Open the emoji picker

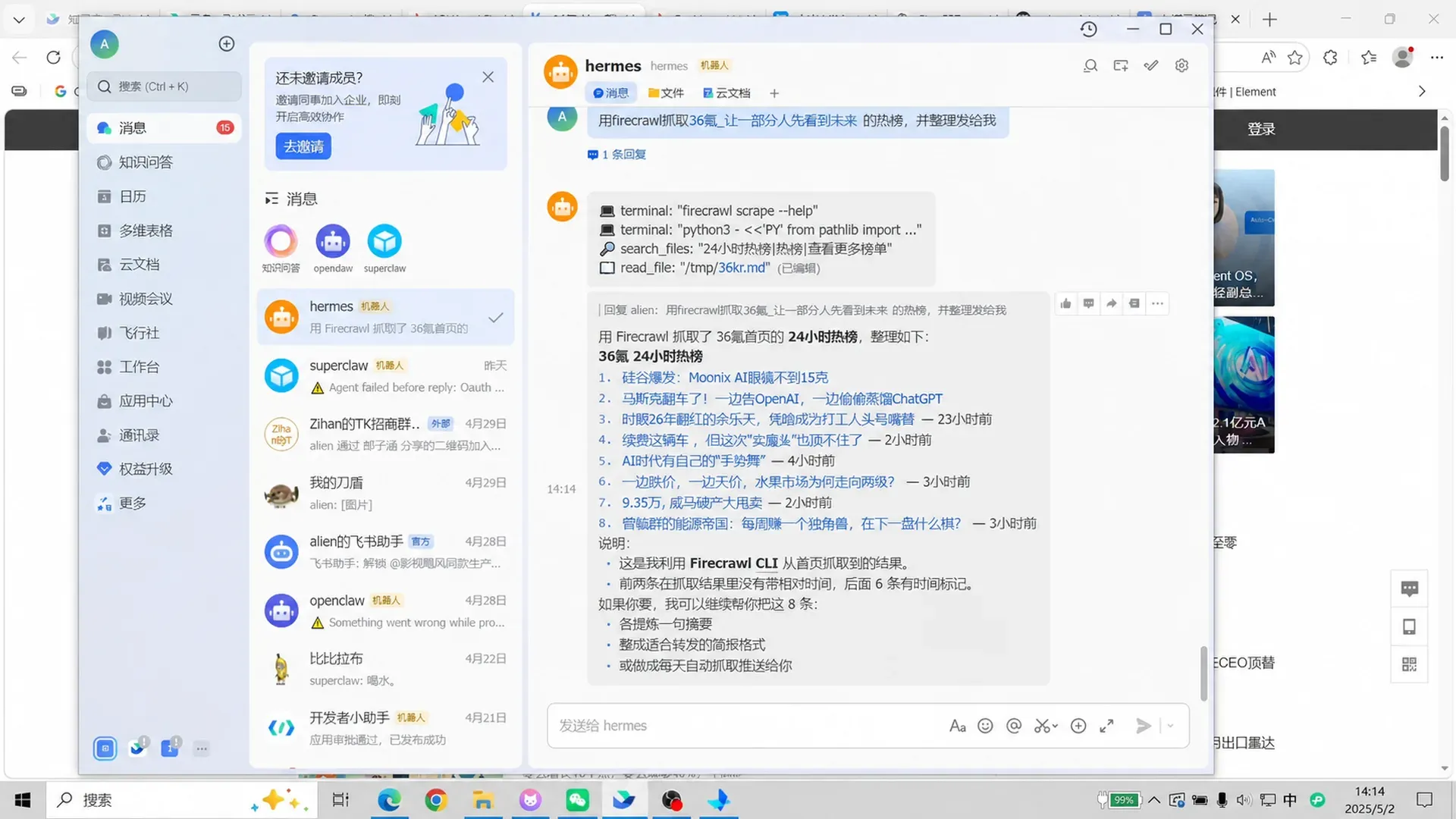click(x=985, y=726)
